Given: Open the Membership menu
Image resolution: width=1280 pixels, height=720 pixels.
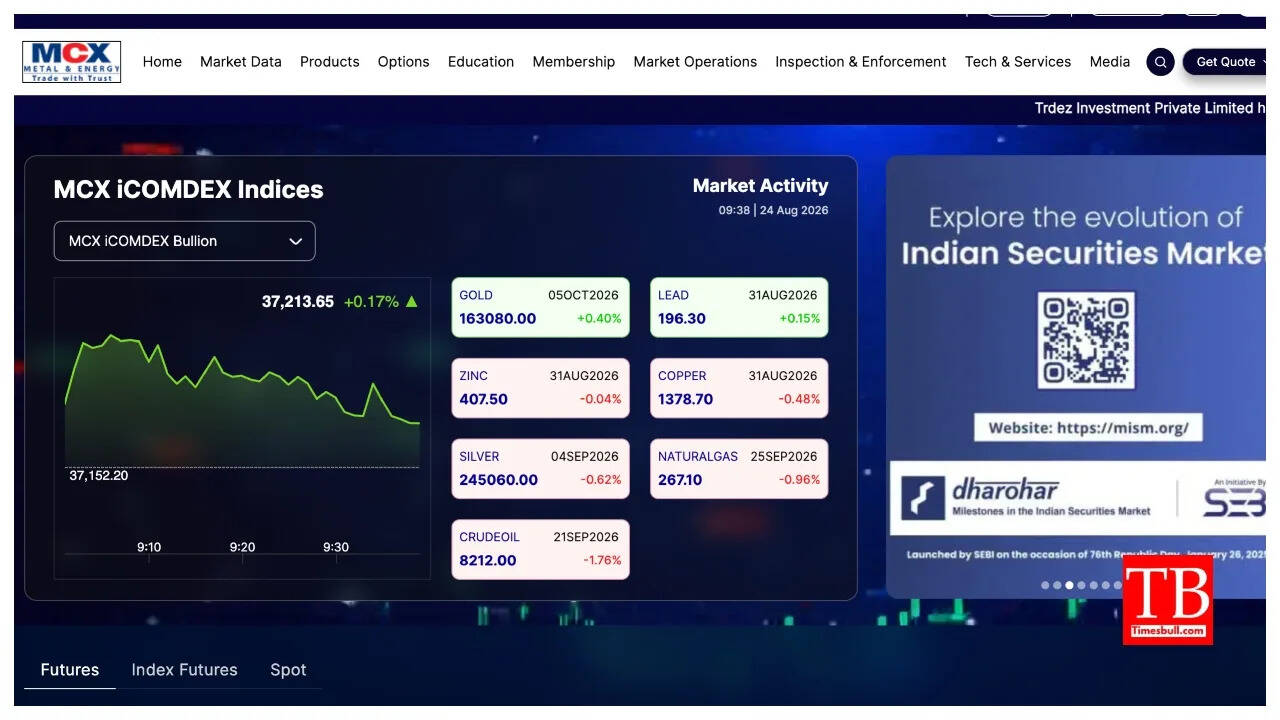Looking at the screenshot, I should click(x=574, y=62).
